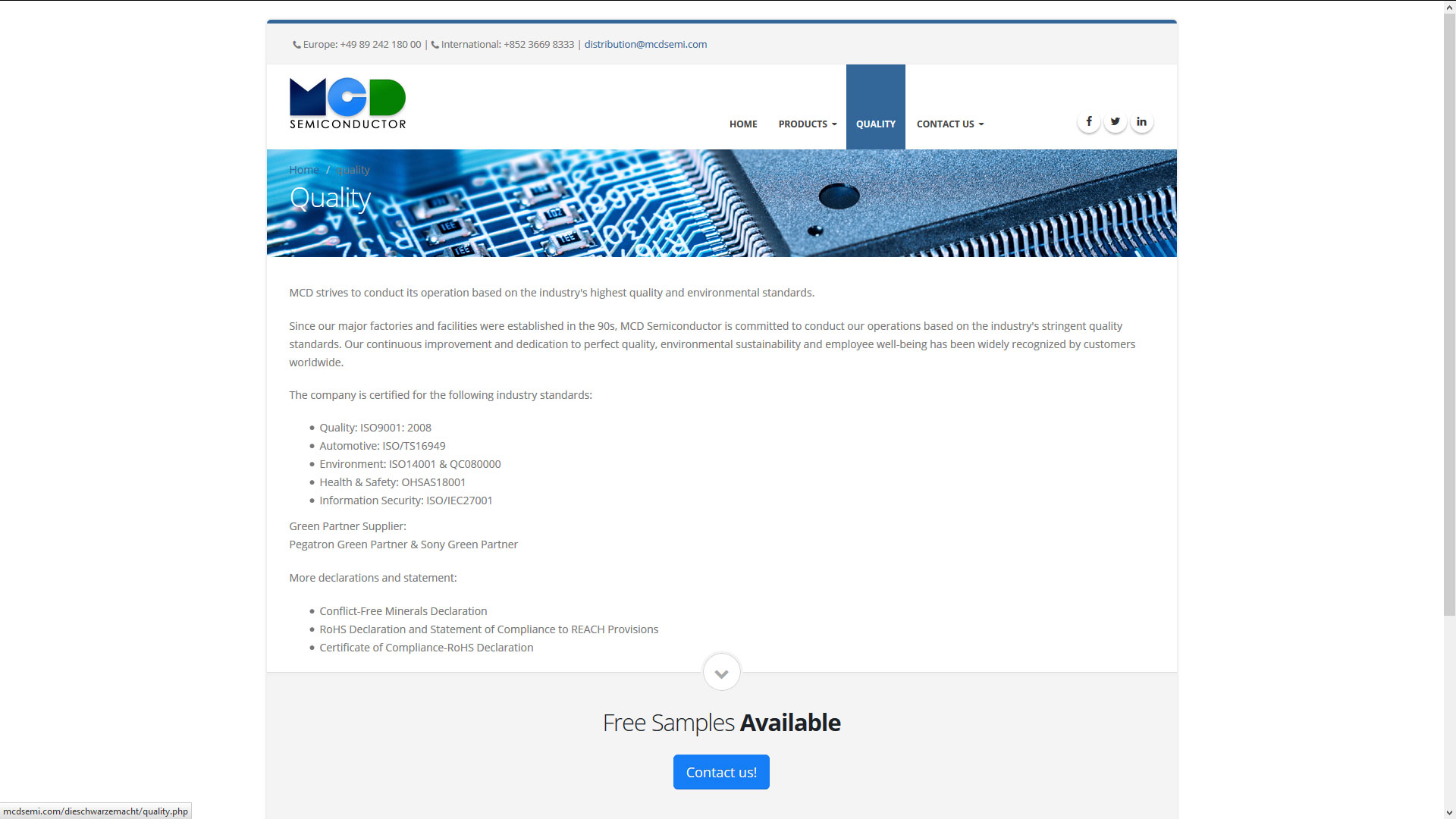Open the Twitter social icon
The height and width of the screenshot is (819, 1456).
[x=1115, y=121]
